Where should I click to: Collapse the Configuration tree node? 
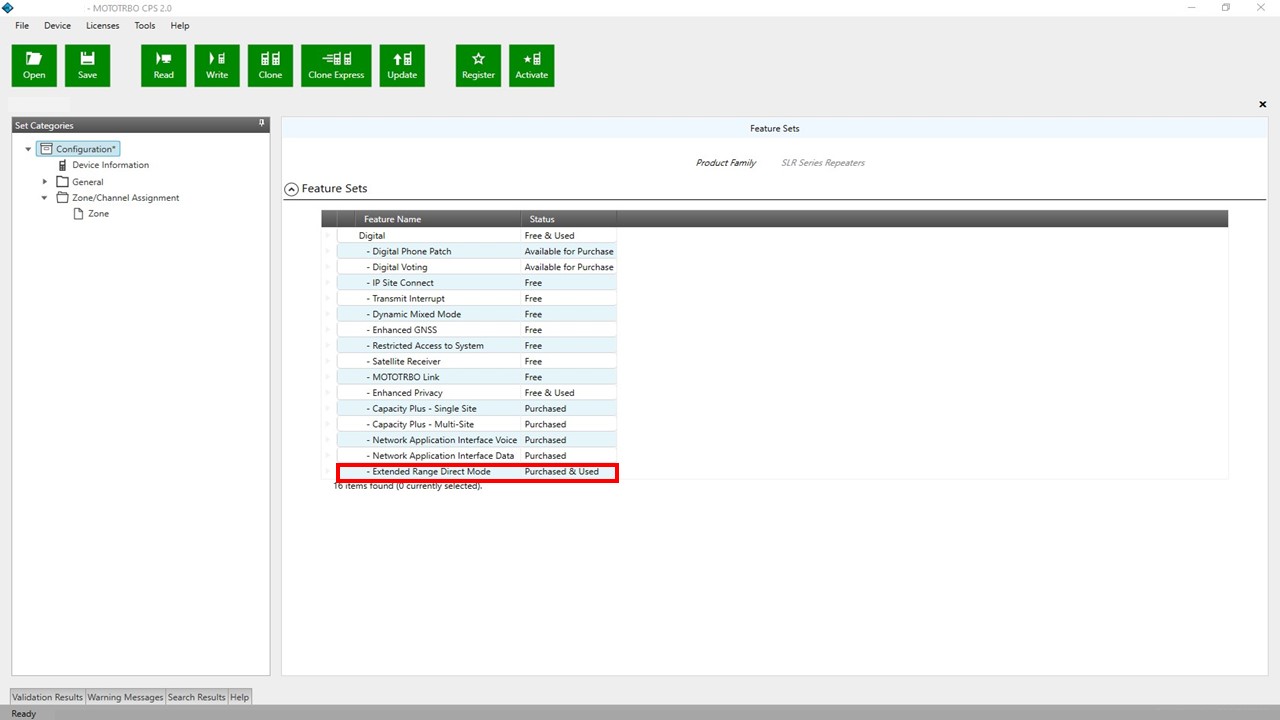28,148
